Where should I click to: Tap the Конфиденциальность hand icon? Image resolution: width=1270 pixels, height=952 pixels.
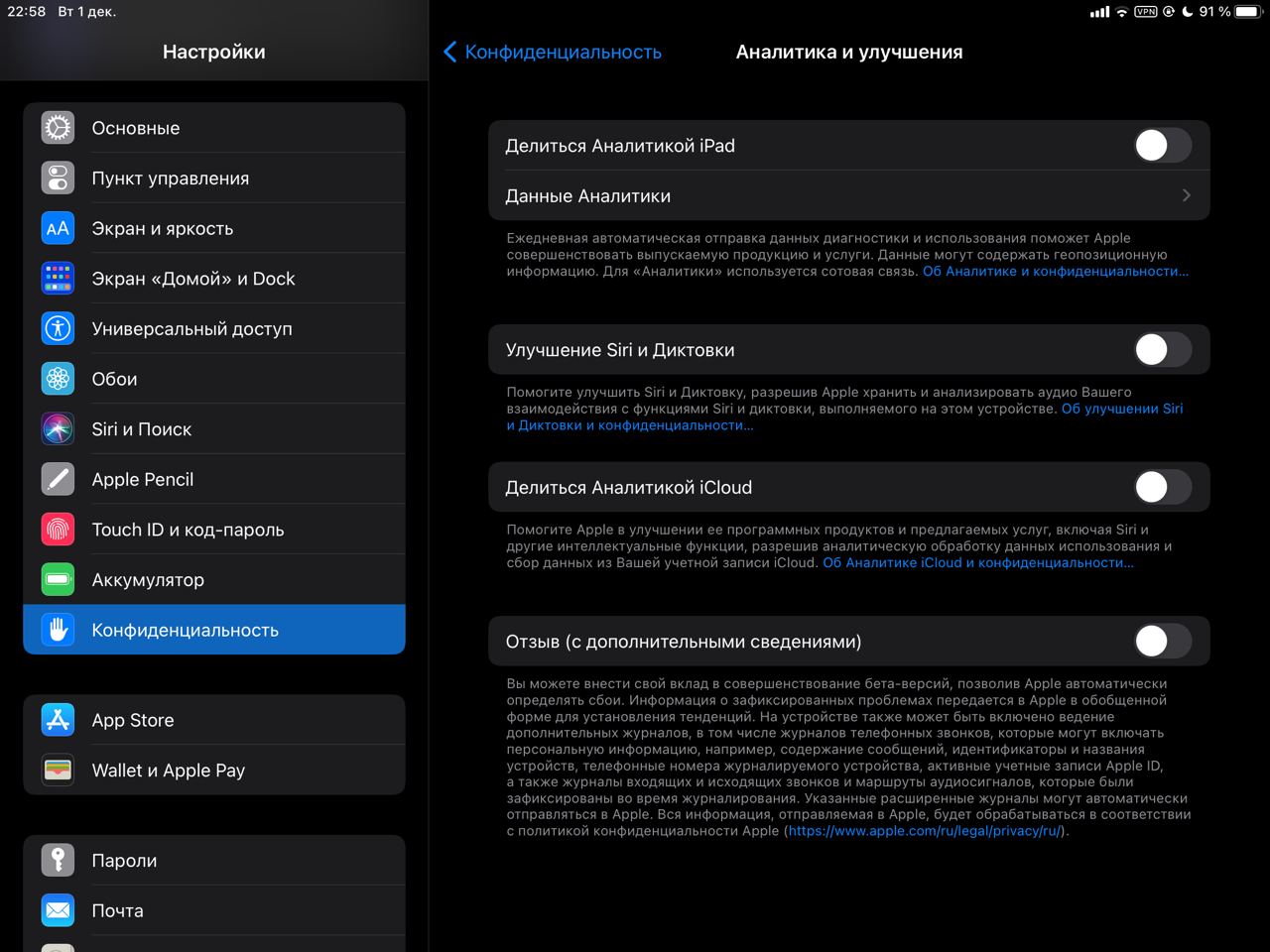point(59,630)
